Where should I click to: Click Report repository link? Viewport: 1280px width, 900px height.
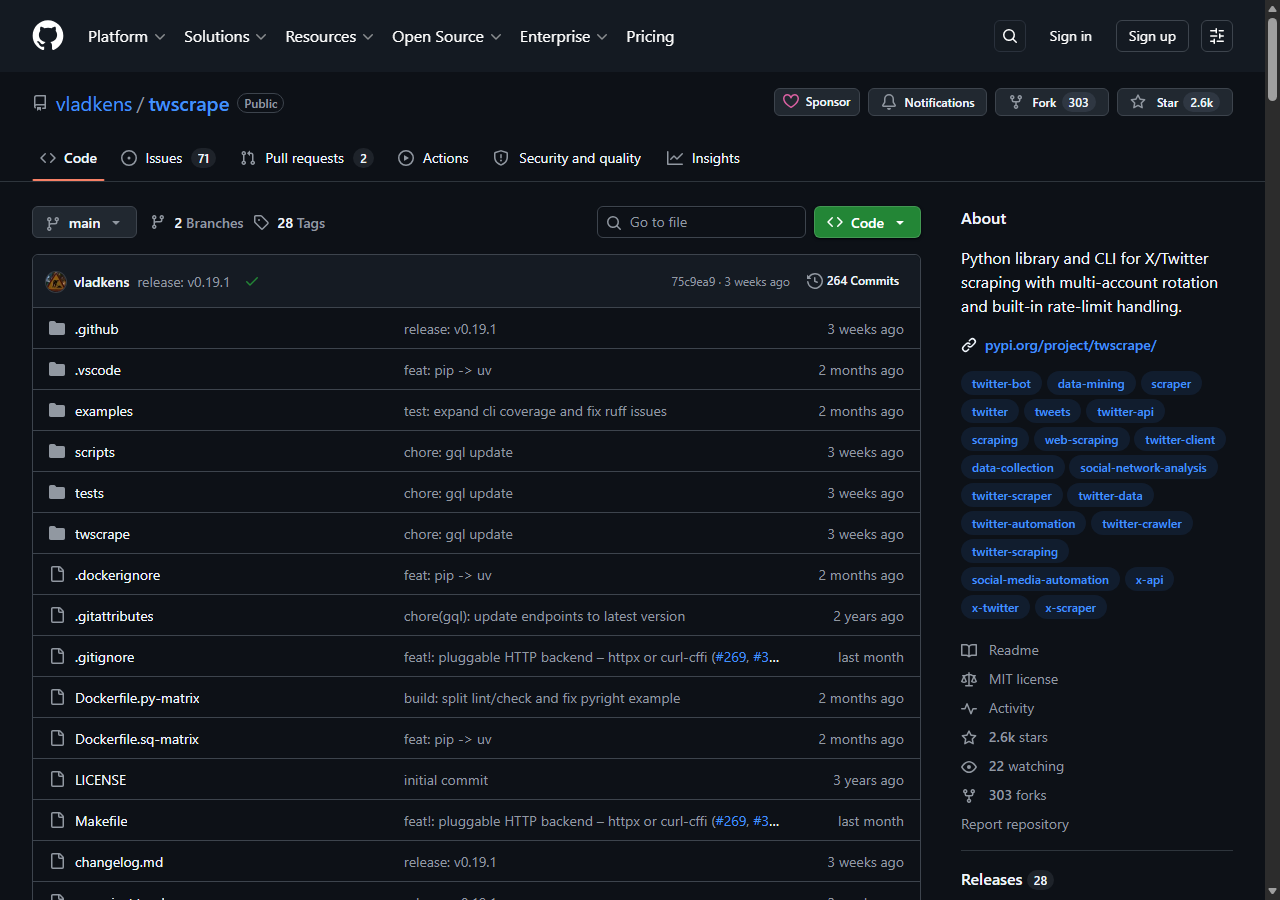(1015, 824)
